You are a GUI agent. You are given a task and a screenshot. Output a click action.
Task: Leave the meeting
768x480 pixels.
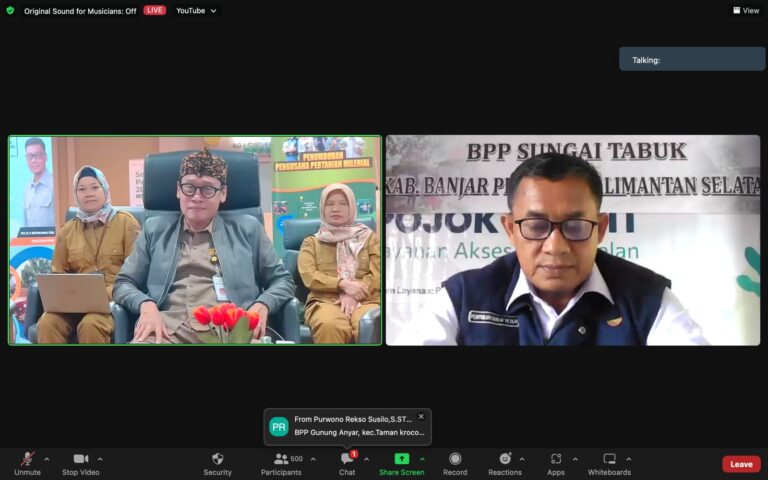click(x=741, y=464)
